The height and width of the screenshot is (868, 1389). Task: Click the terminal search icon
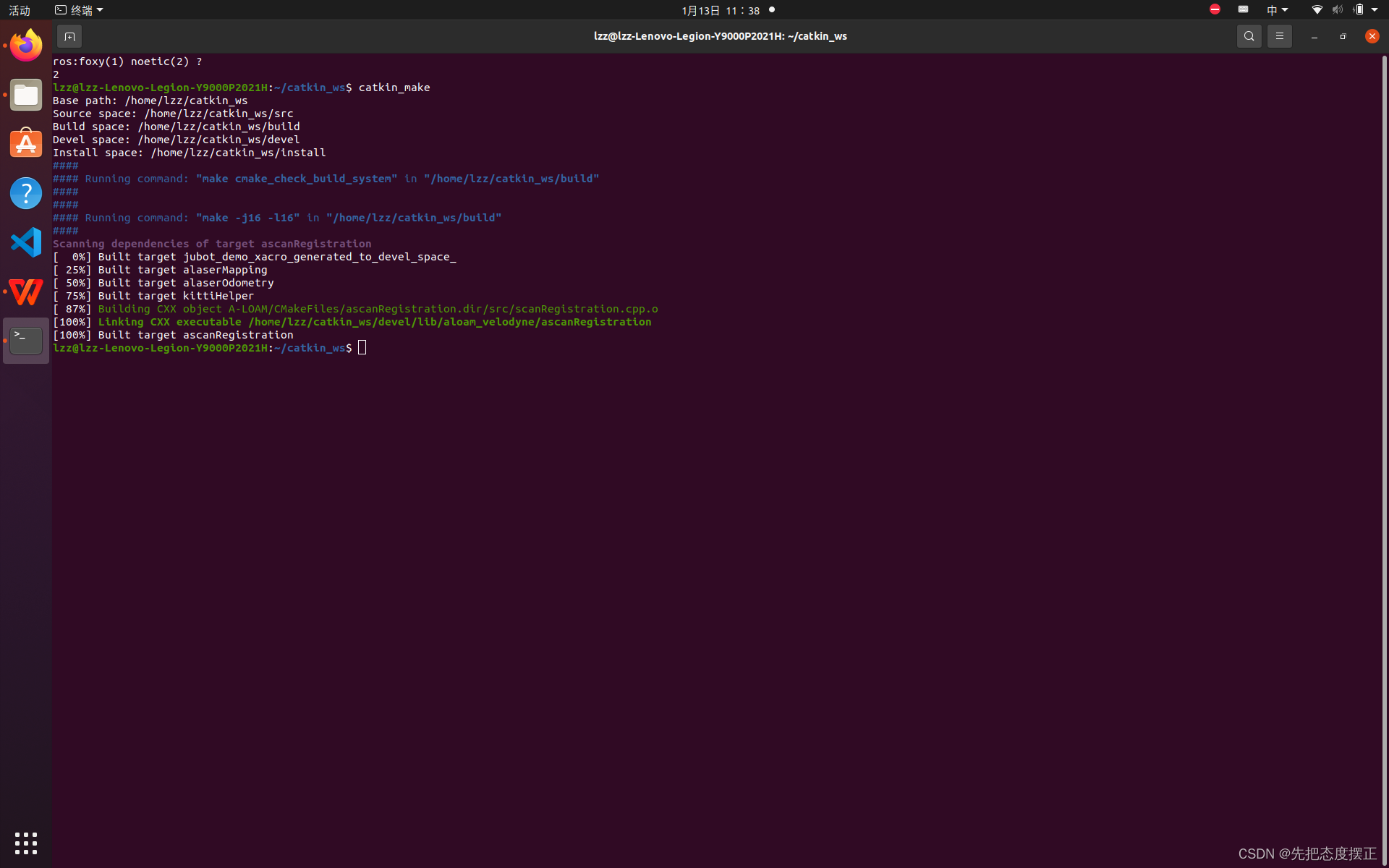coord(1249,36)
